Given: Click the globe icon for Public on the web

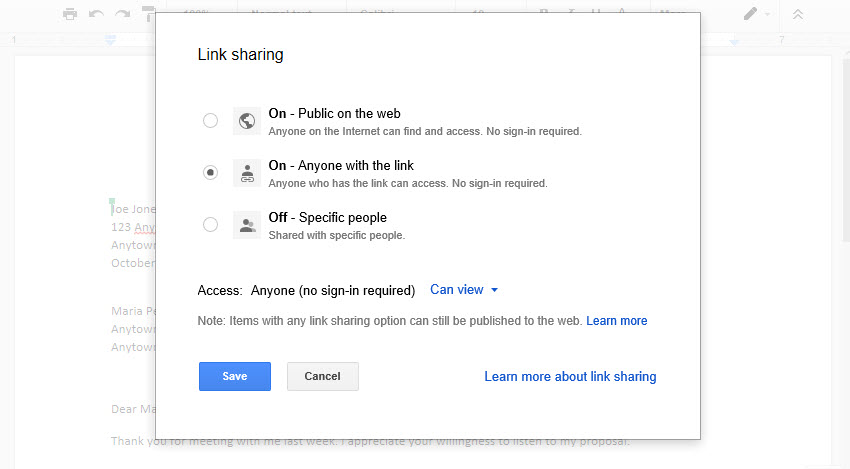Looking at the screenshot, I should (247, 121).
